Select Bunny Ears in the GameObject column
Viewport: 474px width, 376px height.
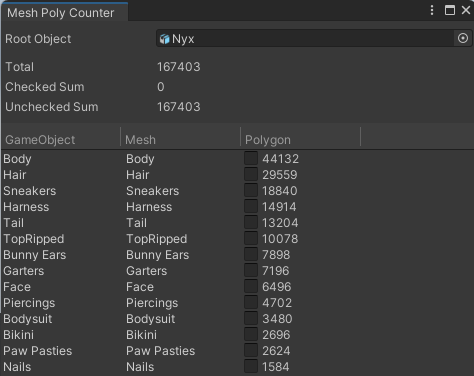point(35,255)
